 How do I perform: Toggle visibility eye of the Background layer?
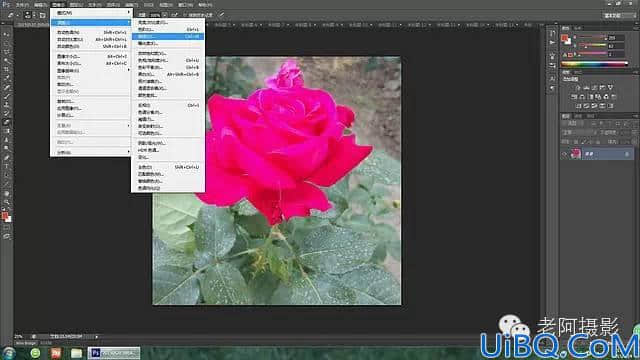point(565,154)
